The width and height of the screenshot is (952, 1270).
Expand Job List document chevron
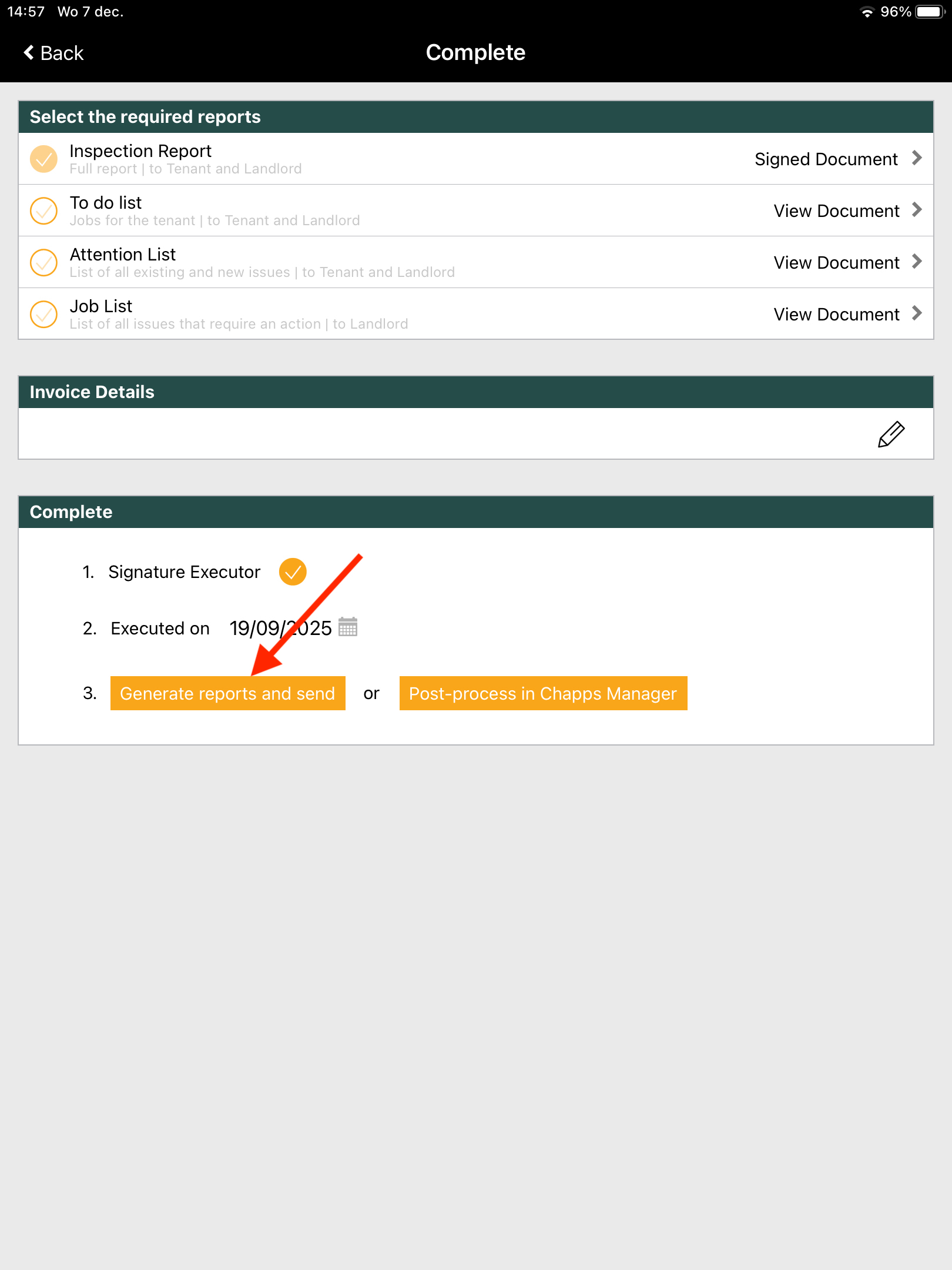click(x=916, y=313)
